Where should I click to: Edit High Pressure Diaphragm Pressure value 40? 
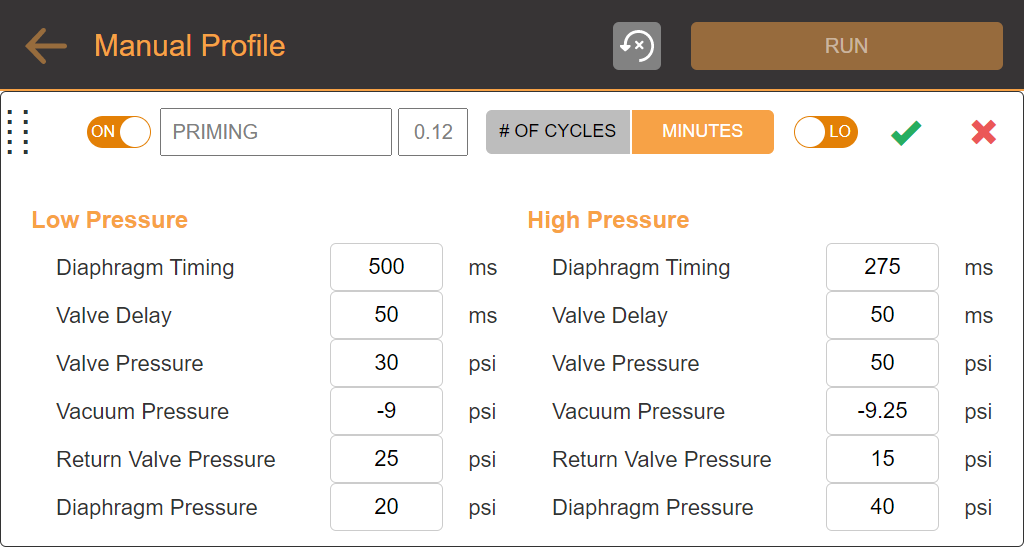pyautogui.click(x=882, y=507)
